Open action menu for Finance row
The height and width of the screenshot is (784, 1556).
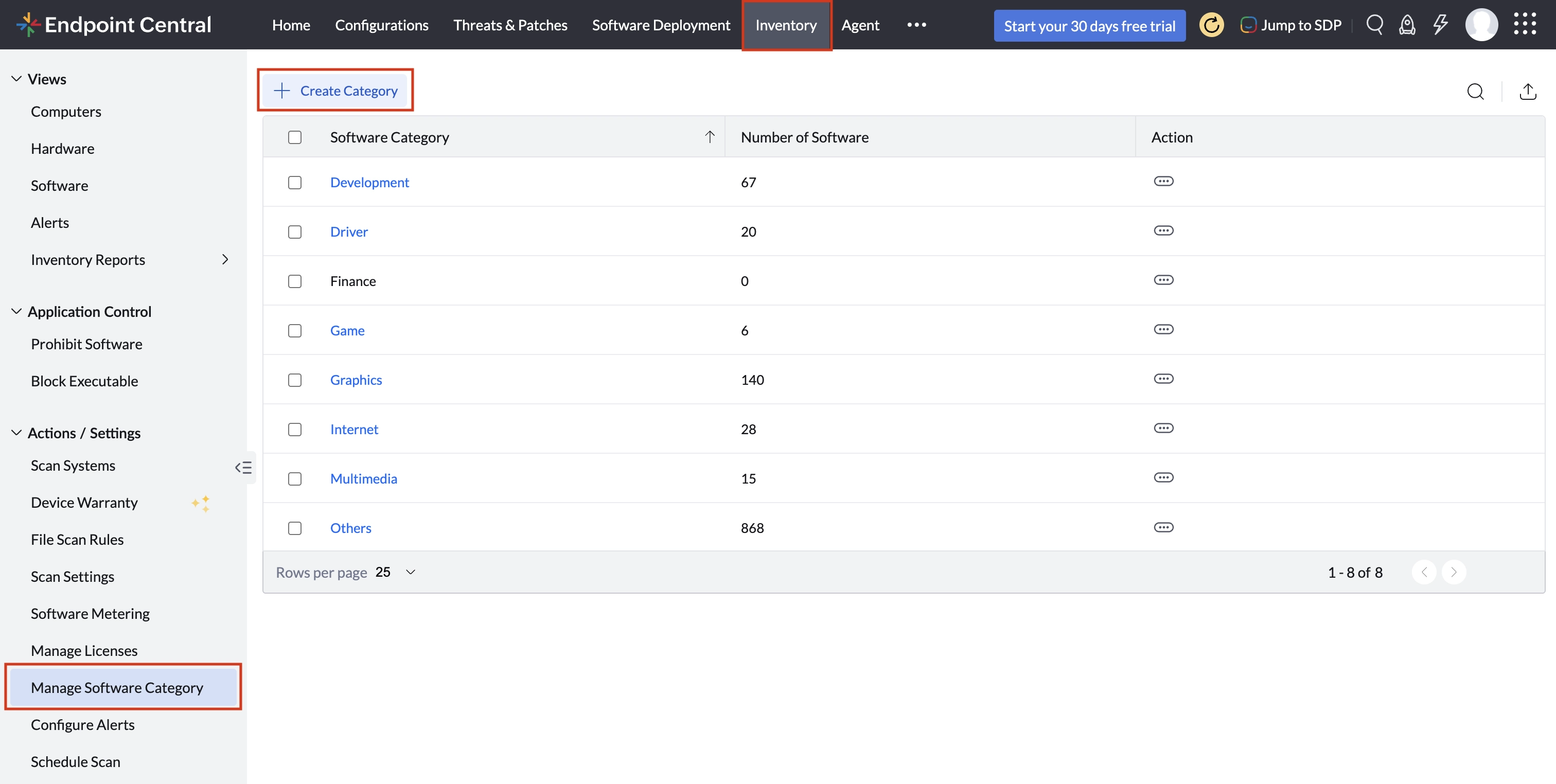tap(1163, 280)
